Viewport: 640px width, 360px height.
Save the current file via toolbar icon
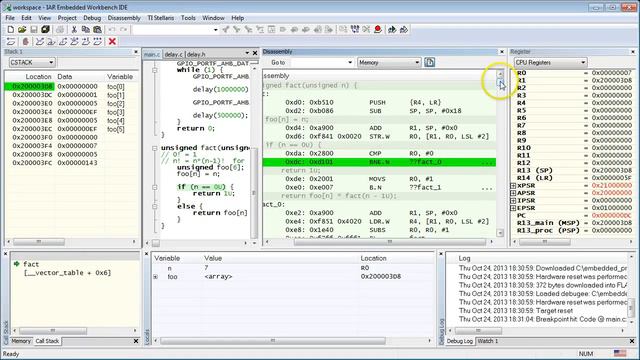(34, 29)
